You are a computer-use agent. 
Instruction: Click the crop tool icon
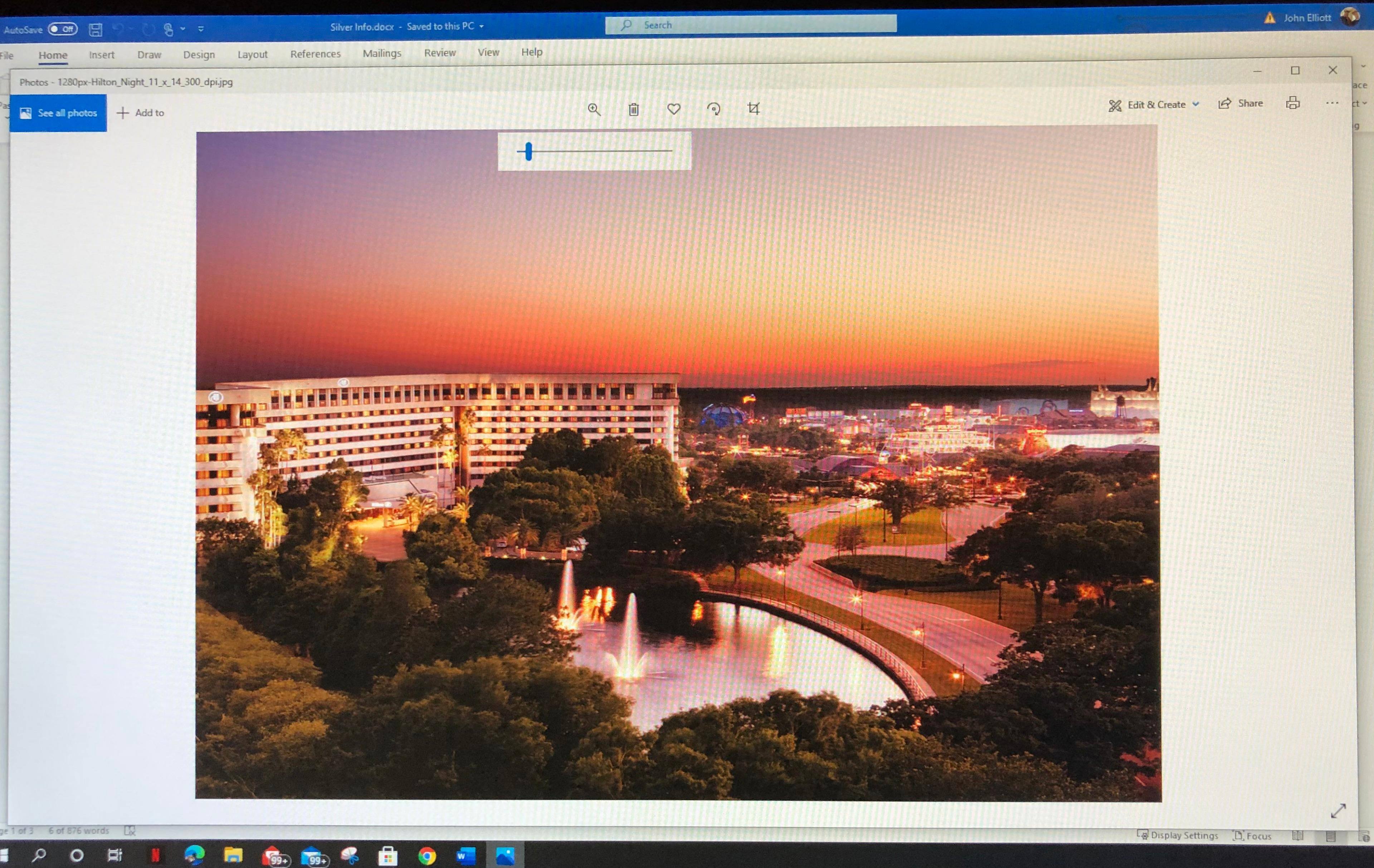click(x=754, y=108)
